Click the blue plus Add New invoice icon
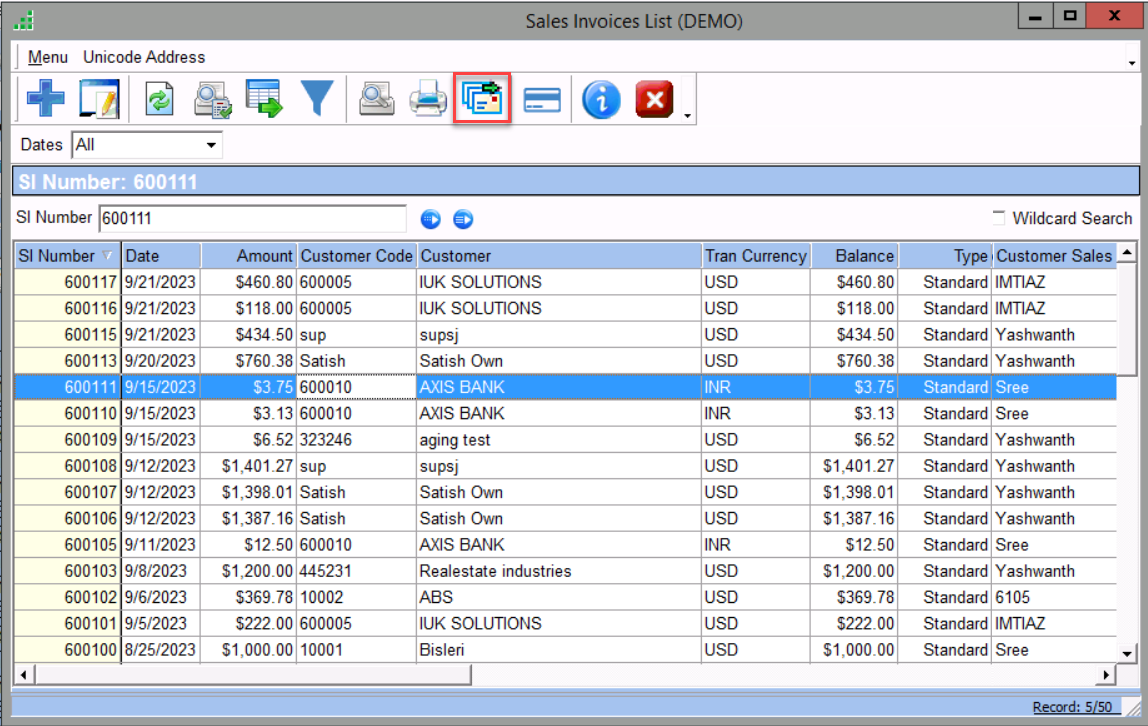Image resolution: width=1148 pixels, height=726 pixels. [45, 100]
